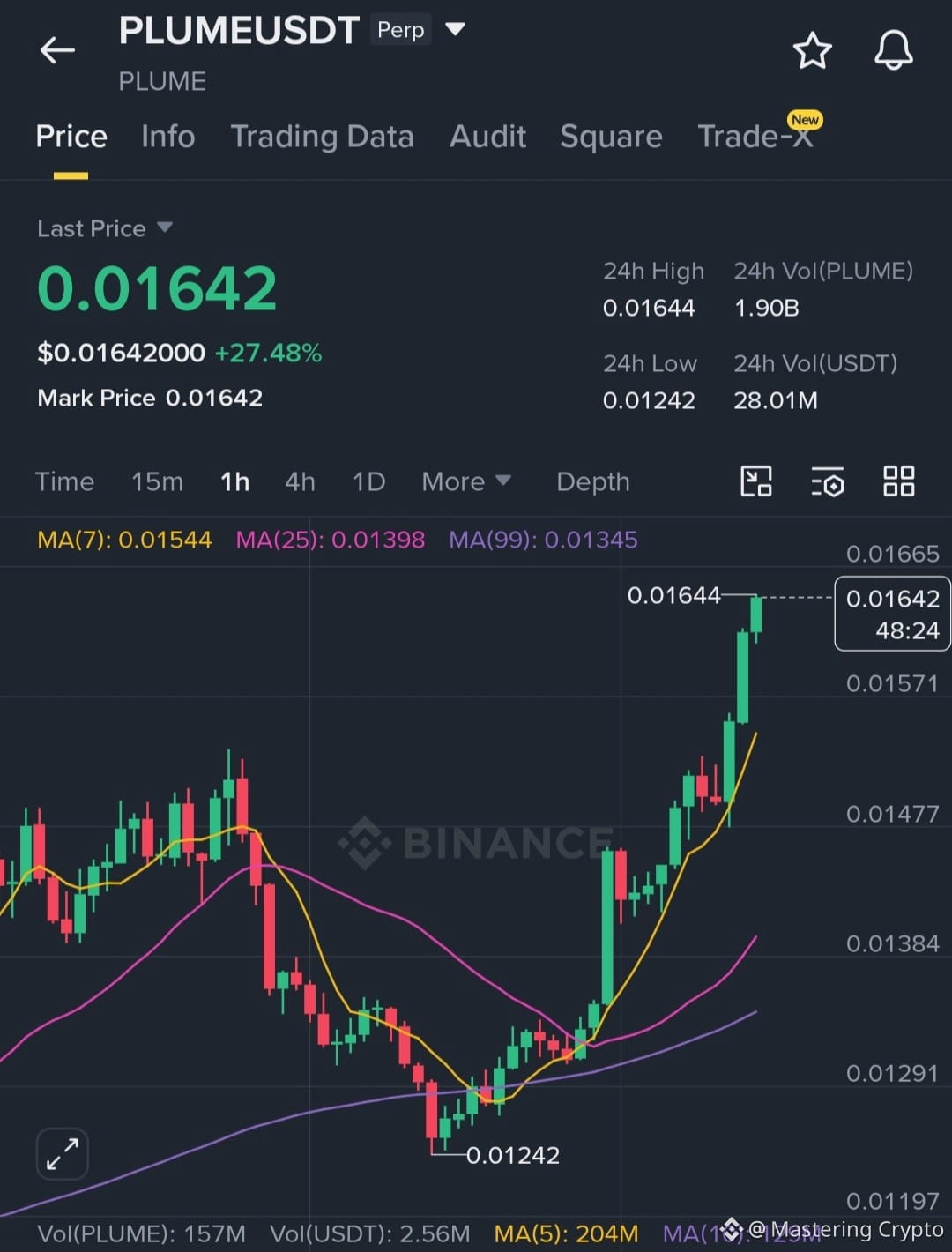Open price alert bell icon

tap(893, 50)
